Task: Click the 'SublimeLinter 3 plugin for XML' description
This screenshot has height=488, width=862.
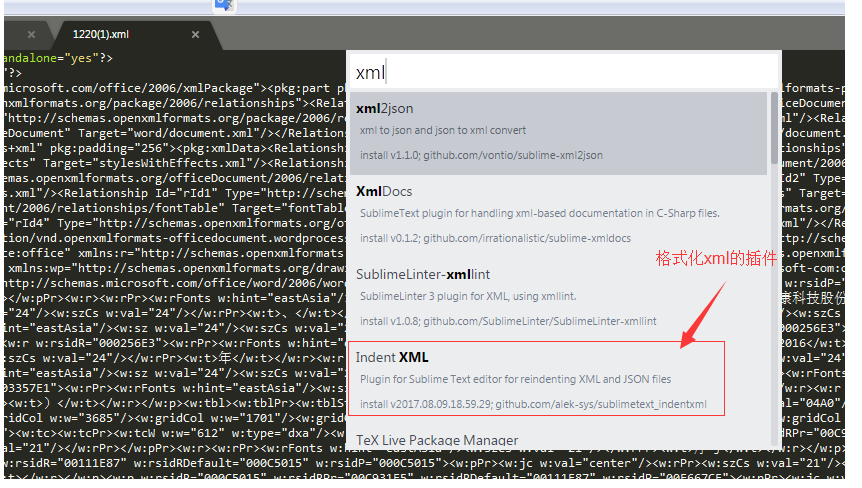Action: point(468,297)
